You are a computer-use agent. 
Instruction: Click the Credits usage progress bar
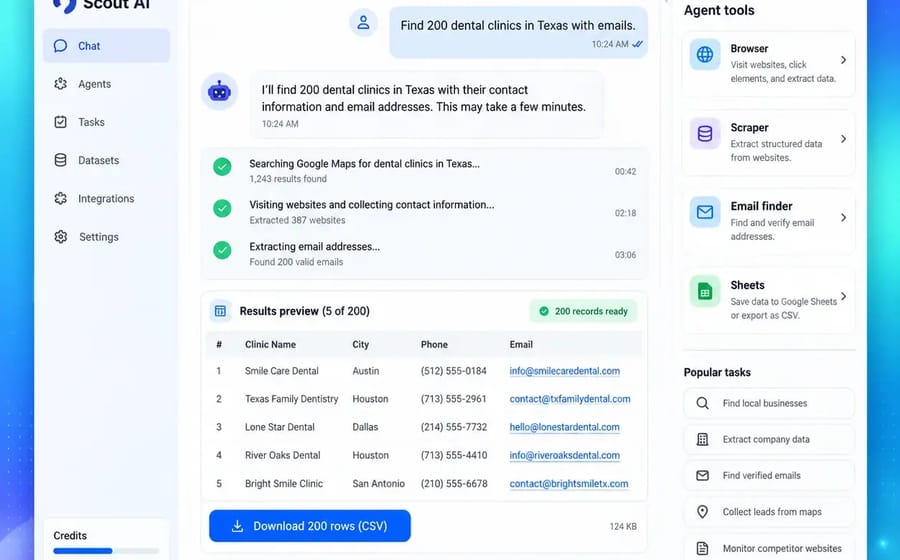106,551
